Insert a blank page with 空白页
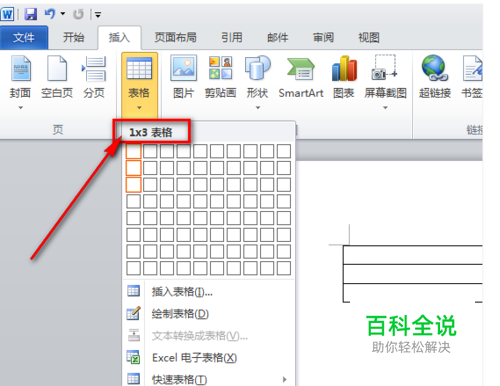The image size is (500, 386). [57, 77]
